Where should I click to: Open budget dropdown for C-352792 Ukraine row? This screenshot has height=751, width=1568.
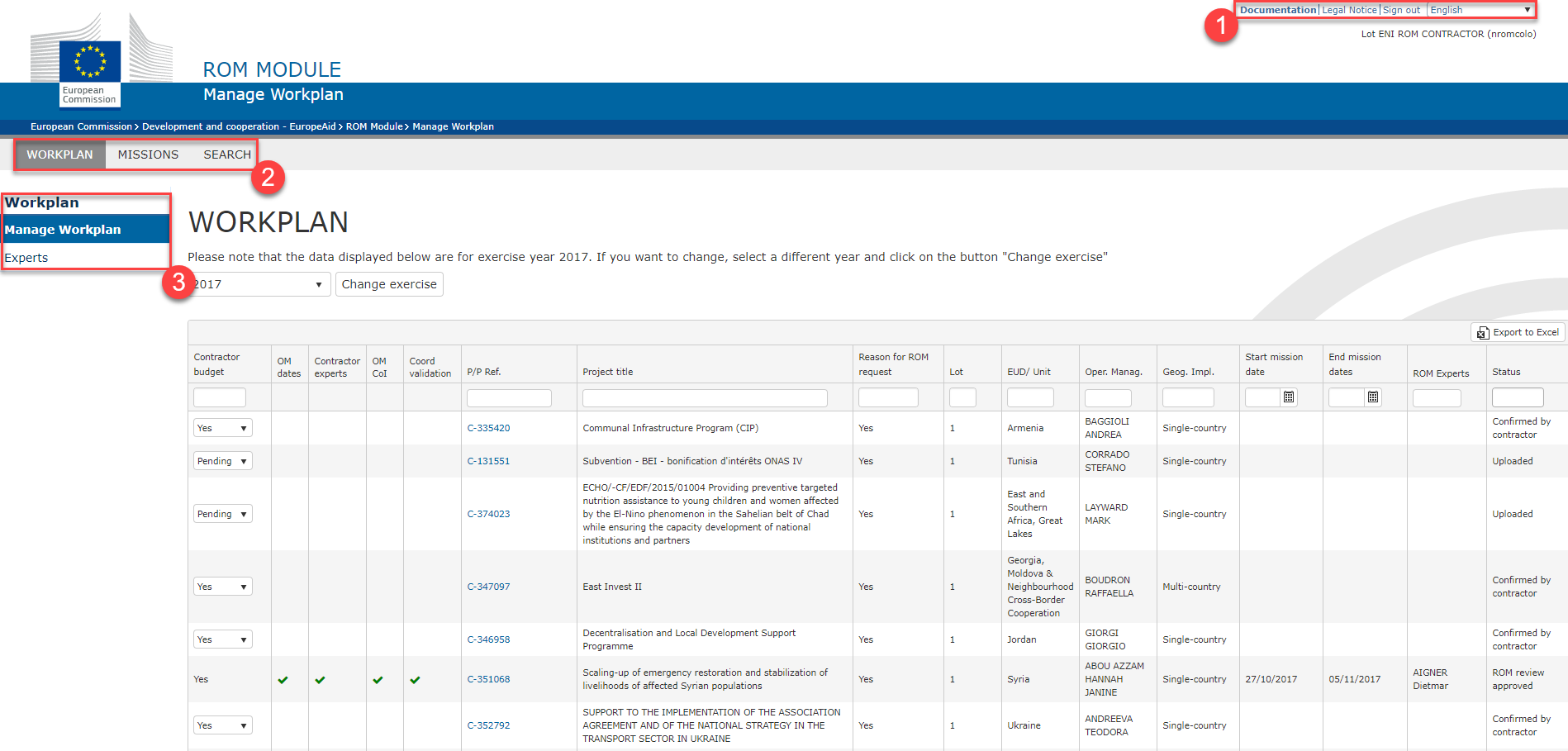[223, 725]
